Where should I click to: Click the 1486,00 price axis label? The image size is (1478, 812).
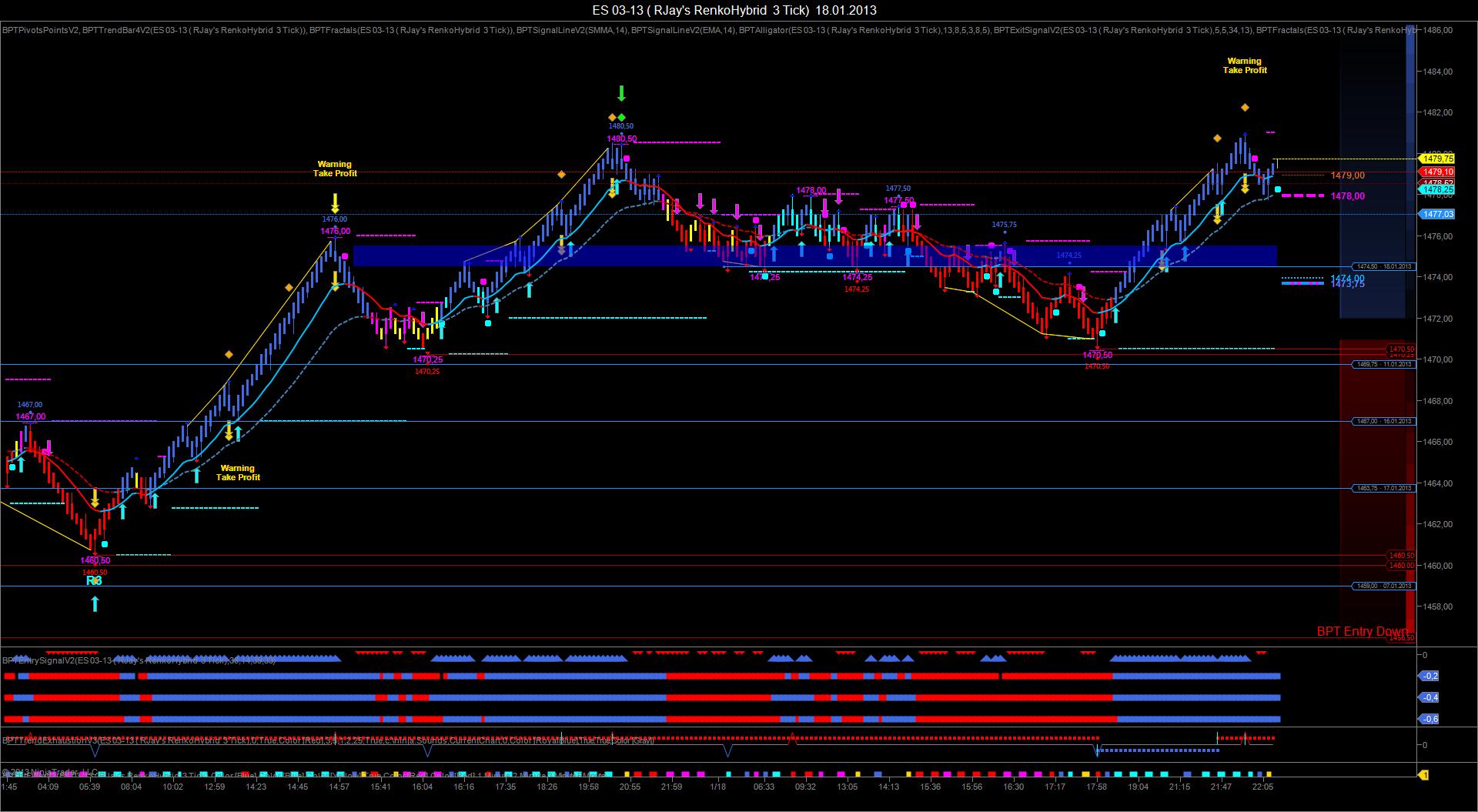click(1438, 30)
